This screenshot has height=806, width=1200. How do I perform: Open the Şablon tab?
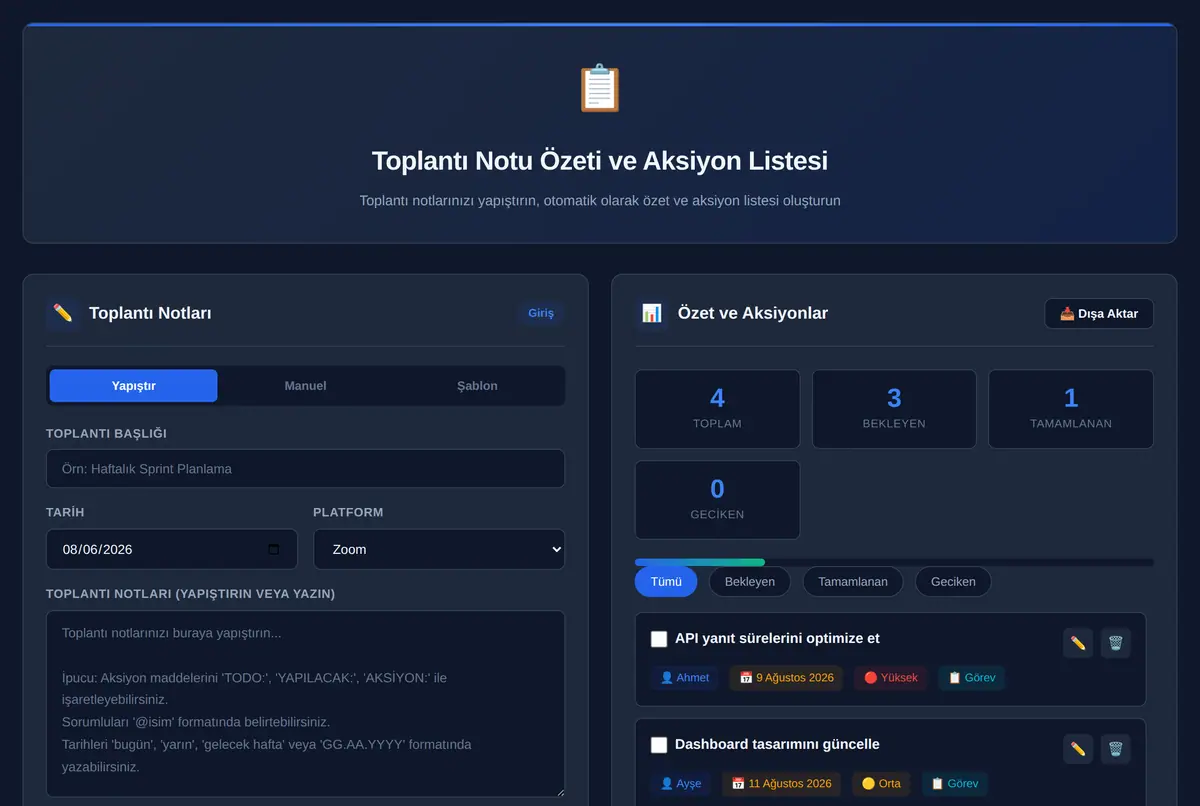(477, 386)
